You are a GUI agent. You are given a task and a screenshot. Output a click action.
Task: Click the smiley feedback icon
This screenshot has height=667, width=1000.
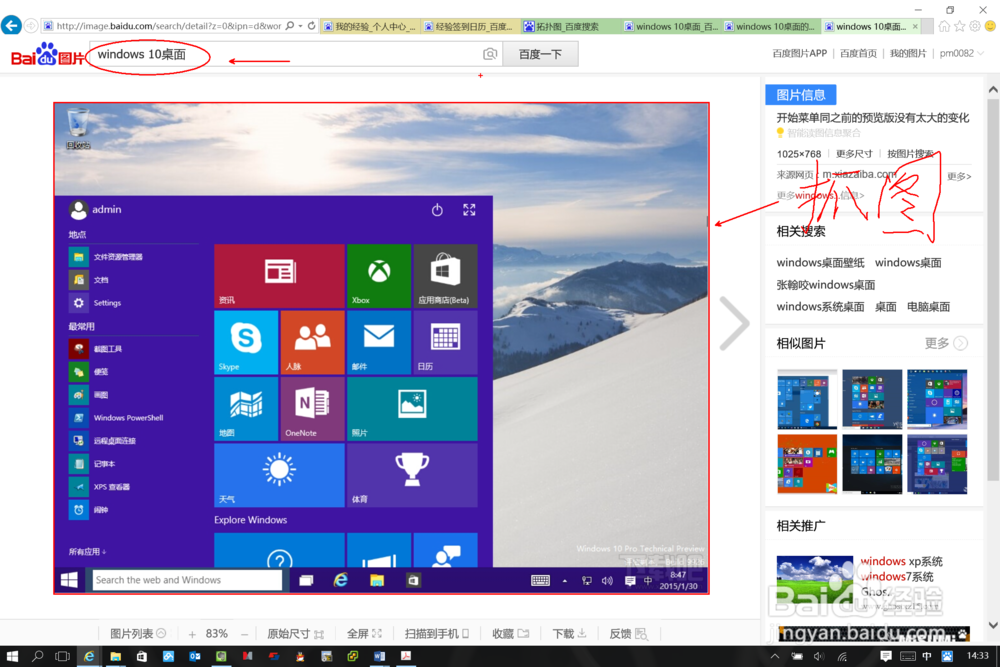990,26
